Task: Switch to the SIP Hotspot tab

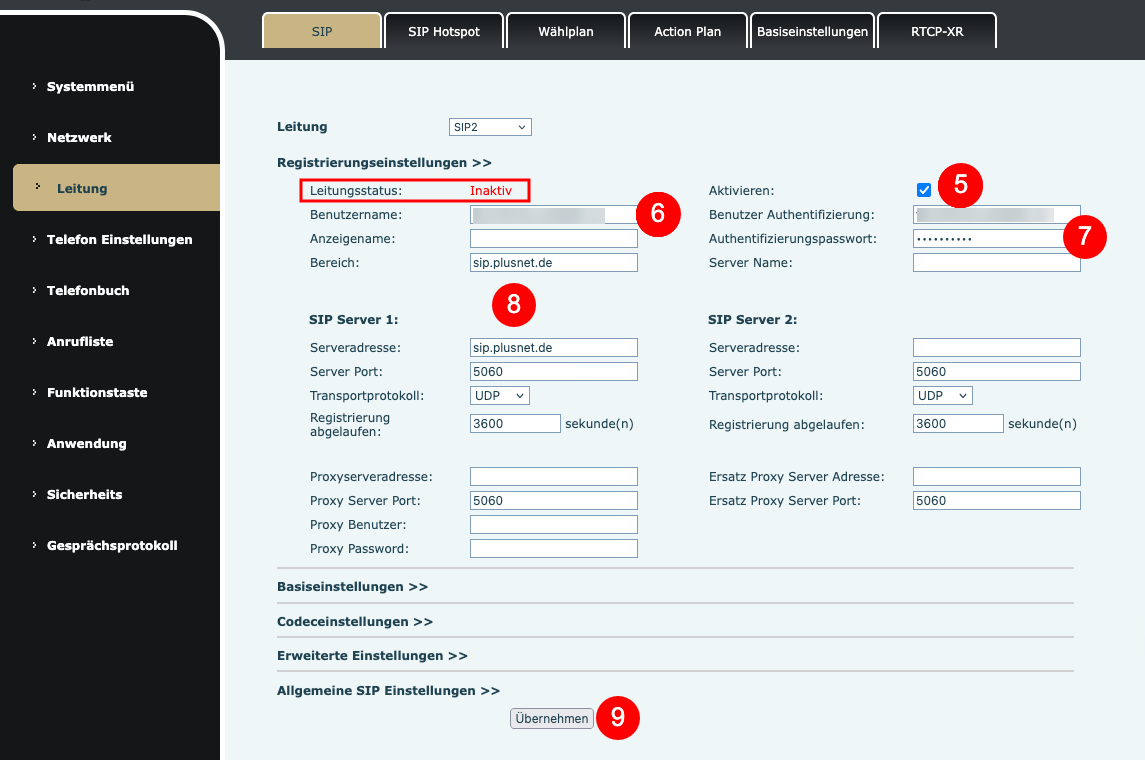Action: coord(444,31)
